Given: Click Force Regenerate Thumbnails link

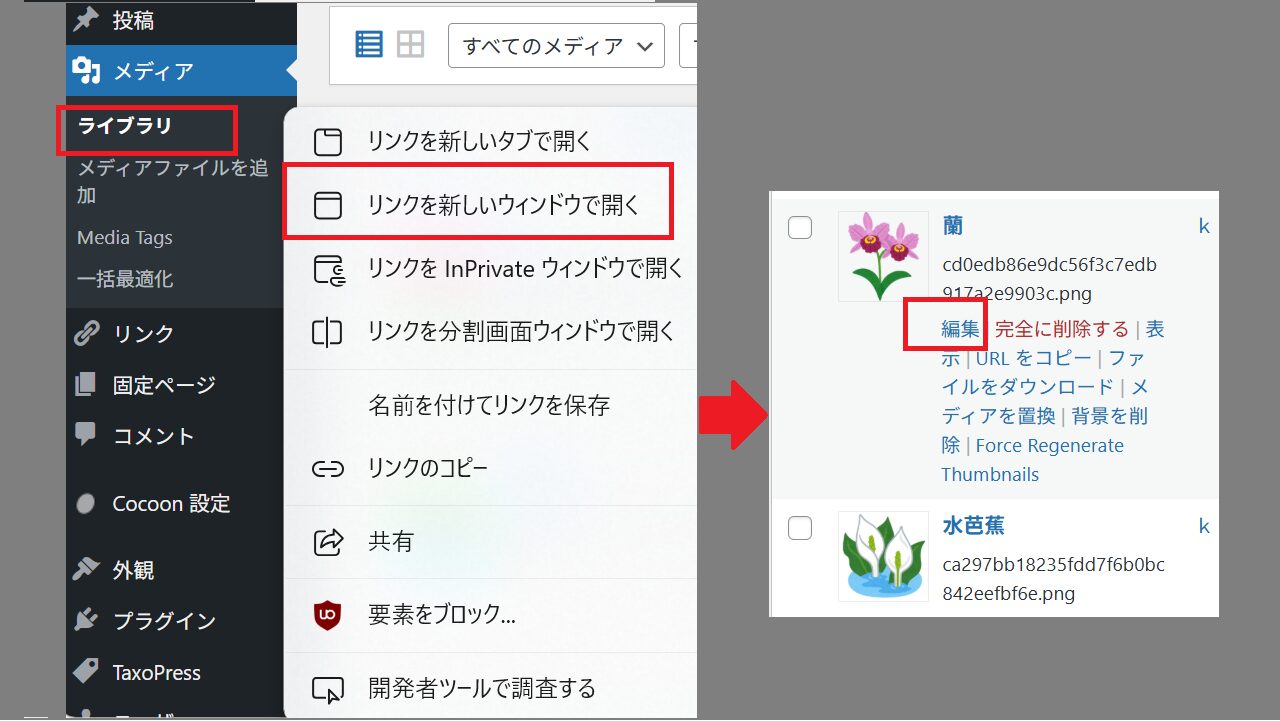Looking at the screenshot, I should click(1032, 460).
